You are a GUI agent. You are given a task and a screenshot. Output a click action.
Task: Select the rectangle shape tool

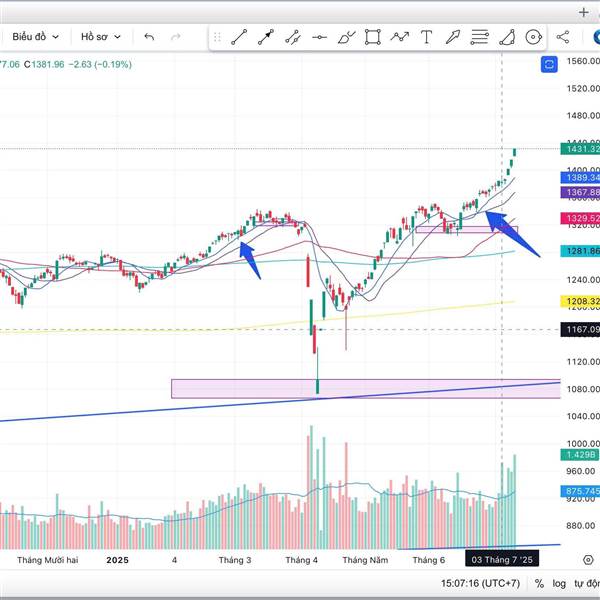click(x=373, y=37)
